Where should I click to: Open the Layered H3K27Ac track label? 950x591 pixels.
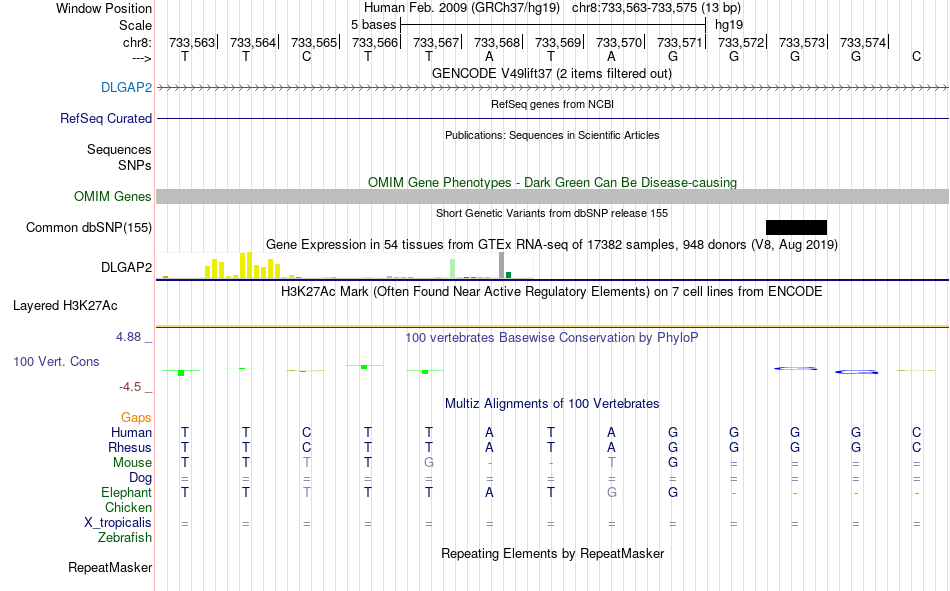point(65,306)
